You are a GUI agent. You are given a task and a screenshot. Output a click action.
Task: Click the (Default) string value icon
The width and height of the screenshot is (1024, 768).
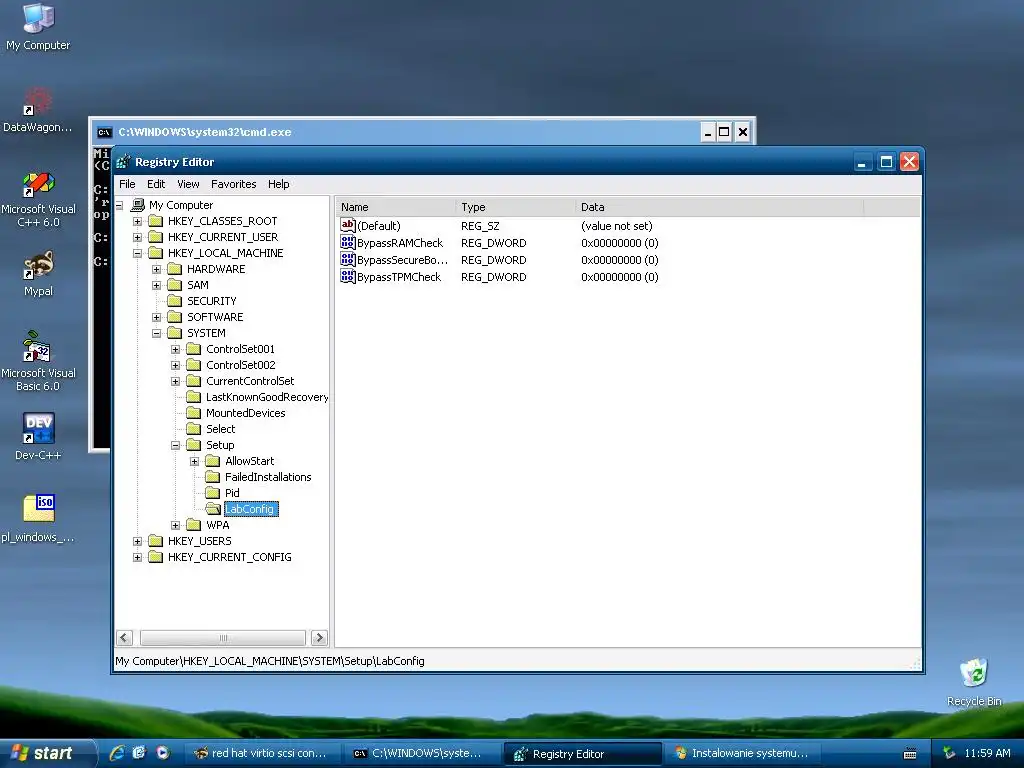[347, 226]
